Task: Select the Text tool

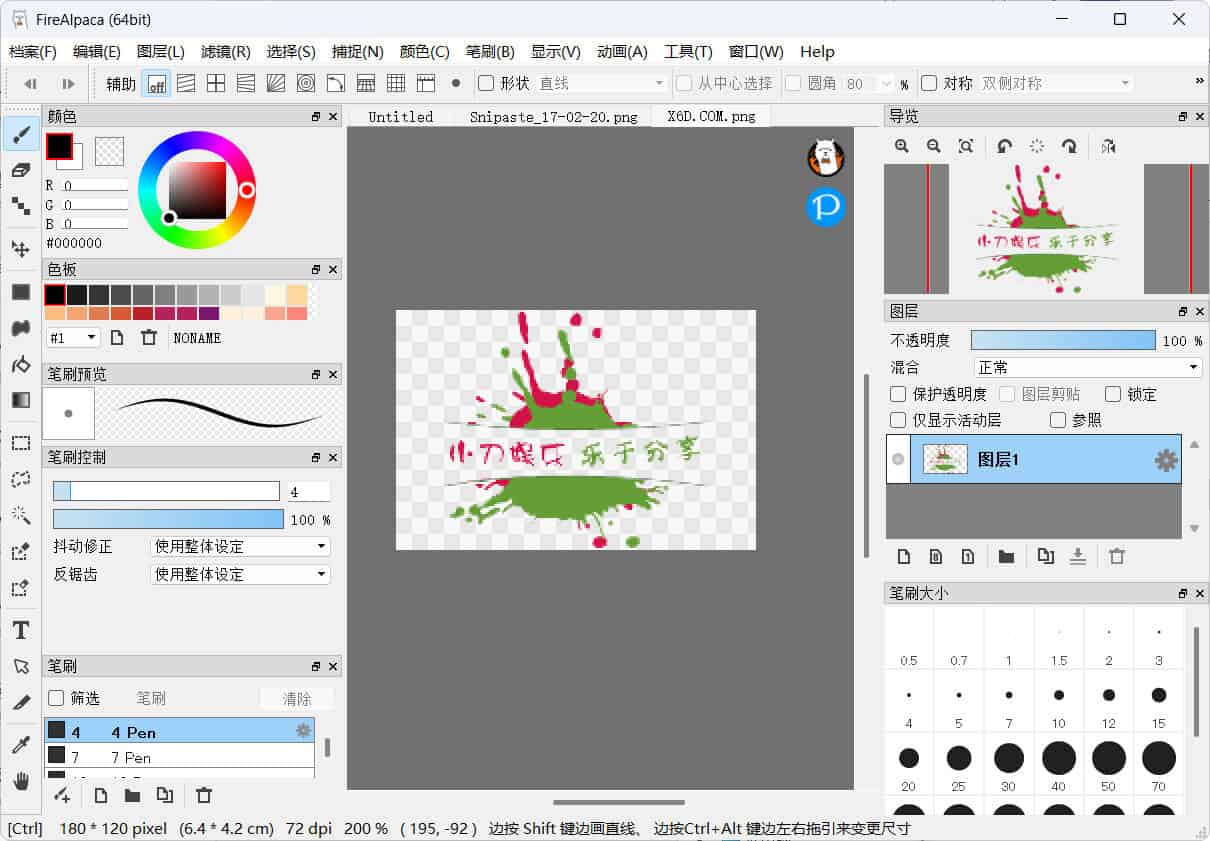Action: (x=20, y=630)
